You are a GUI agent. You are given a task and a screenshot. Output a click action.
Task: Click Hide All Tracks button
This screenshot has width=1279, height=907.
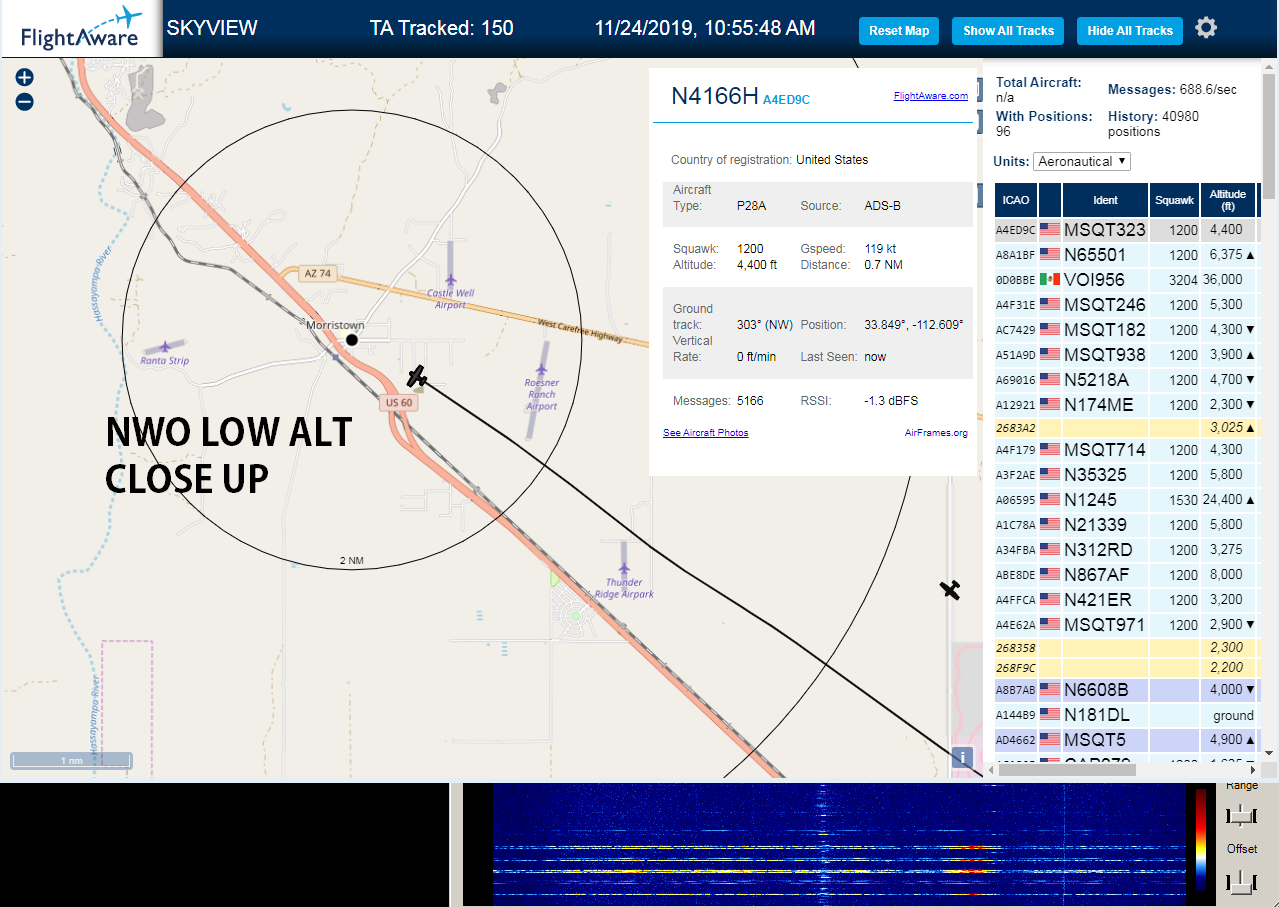pos(1130,31)
